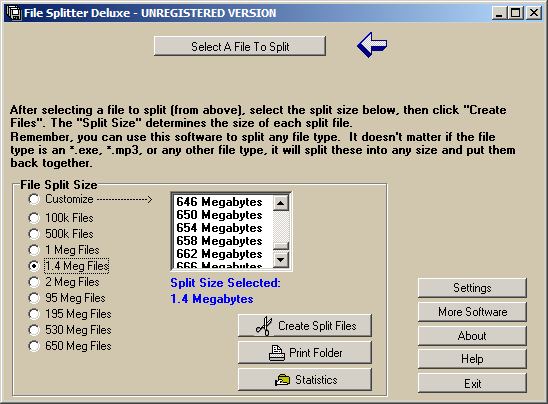Open the Settings dialog

[x=472, y=288]
